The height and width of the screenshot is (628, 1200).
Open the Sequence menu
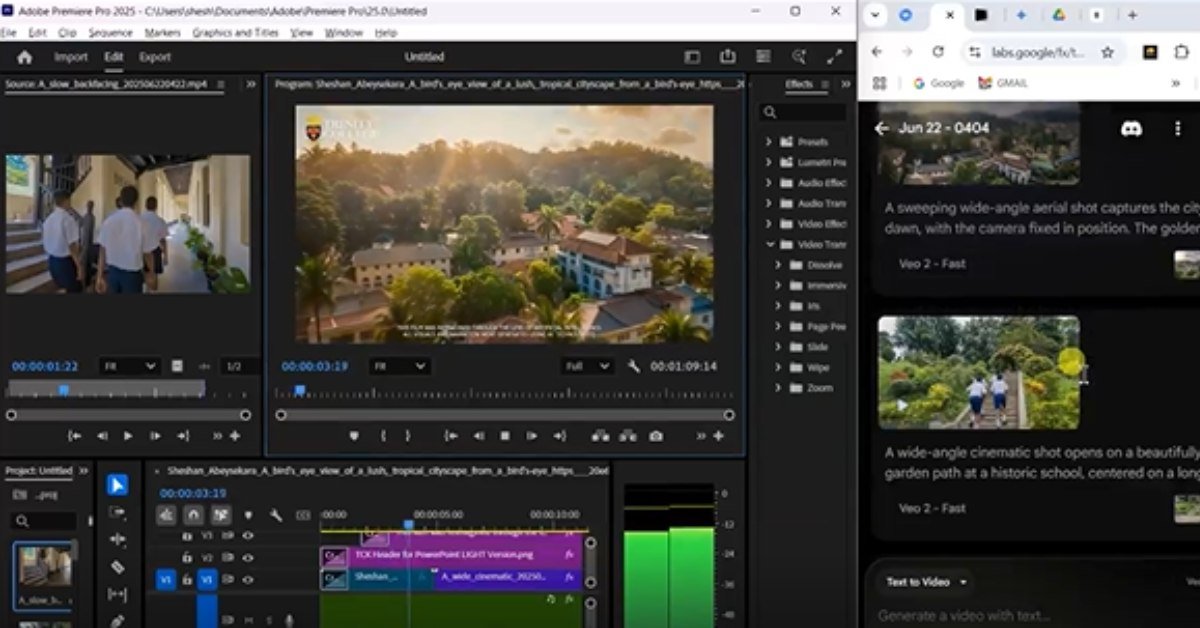click(x=110, y=33)
